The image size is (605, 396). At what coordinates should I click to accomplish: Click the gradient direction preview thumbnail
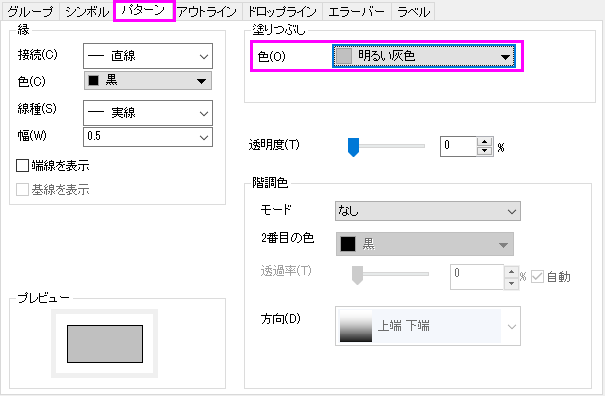pos(356,326)
